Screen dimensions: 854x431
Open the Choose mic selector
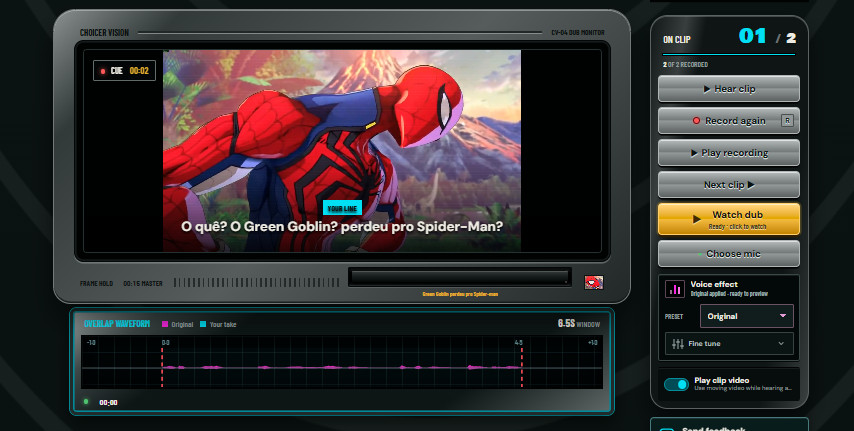729,254
